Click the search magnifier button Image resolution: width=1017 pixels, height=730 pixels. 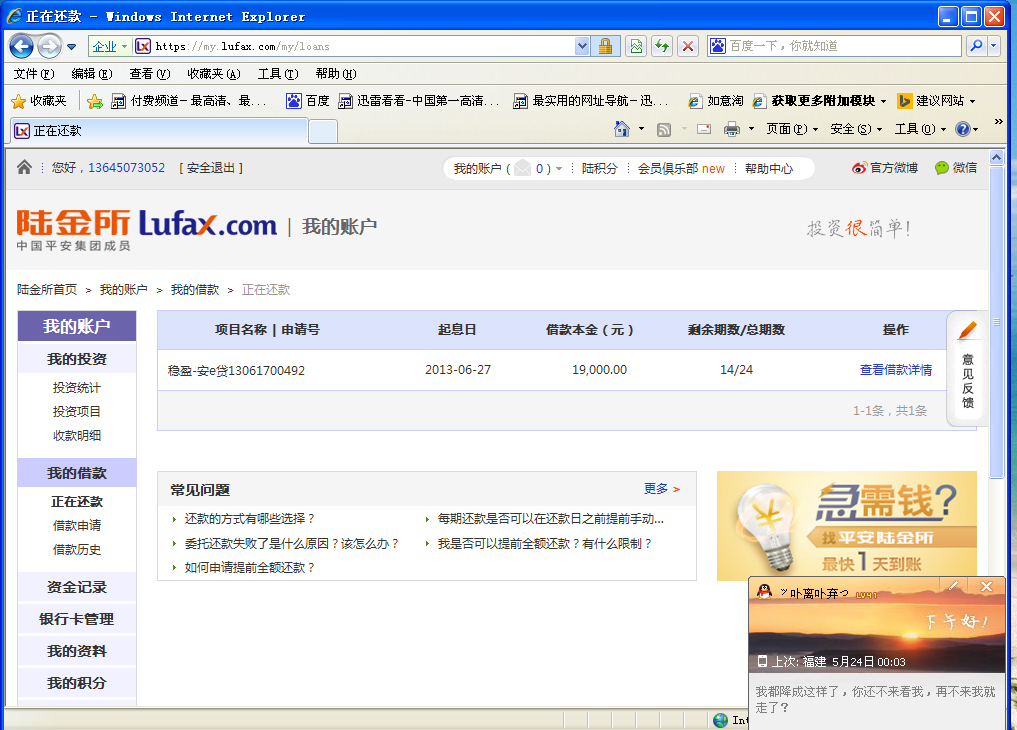975,46
